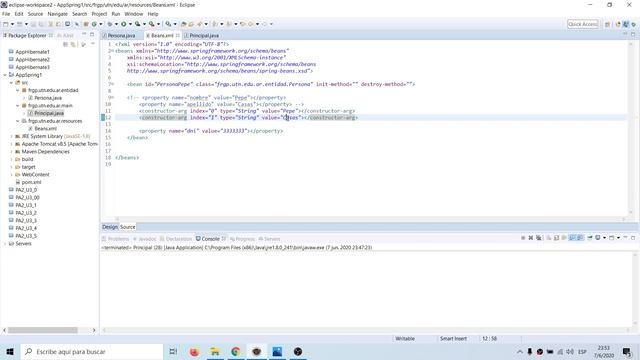
Task: Open Firefox from the taskbar
Action: click(x=194, y=351)
